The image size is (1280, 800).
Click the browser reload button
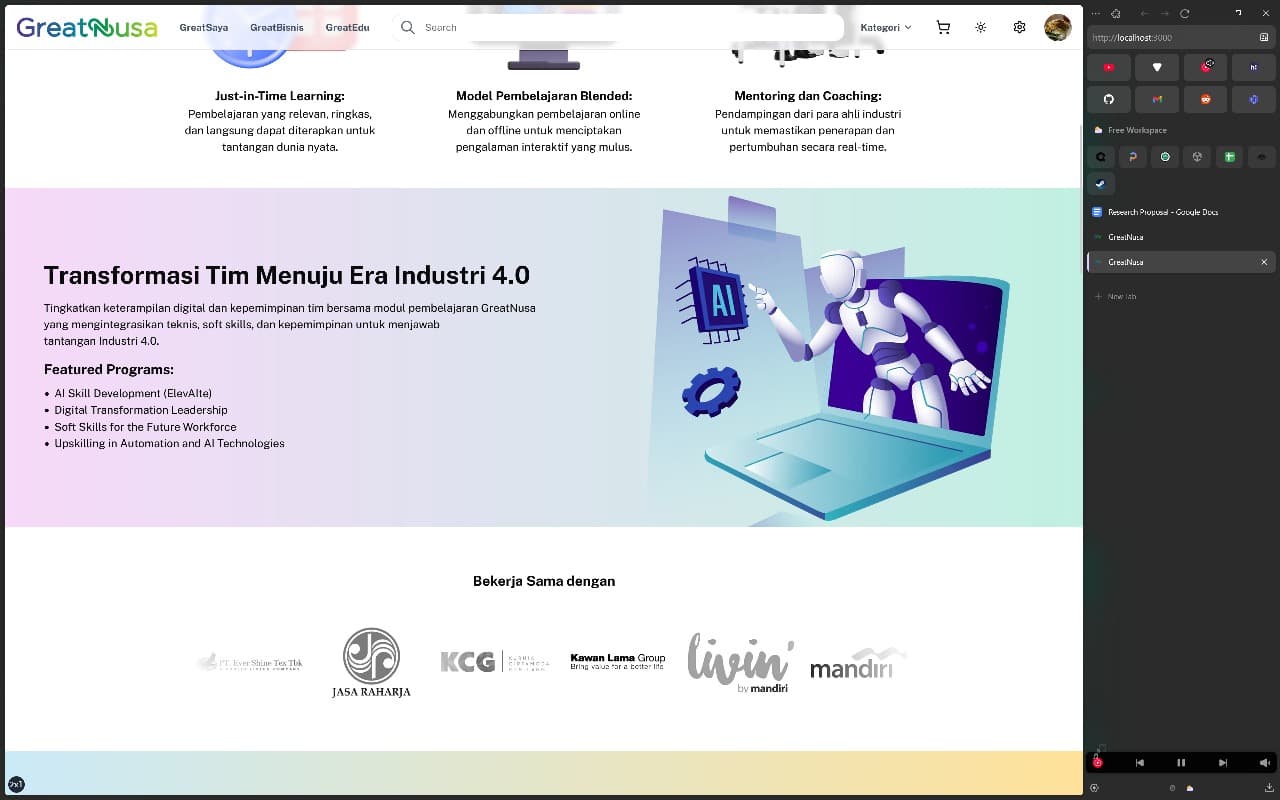click(1185, 13)
